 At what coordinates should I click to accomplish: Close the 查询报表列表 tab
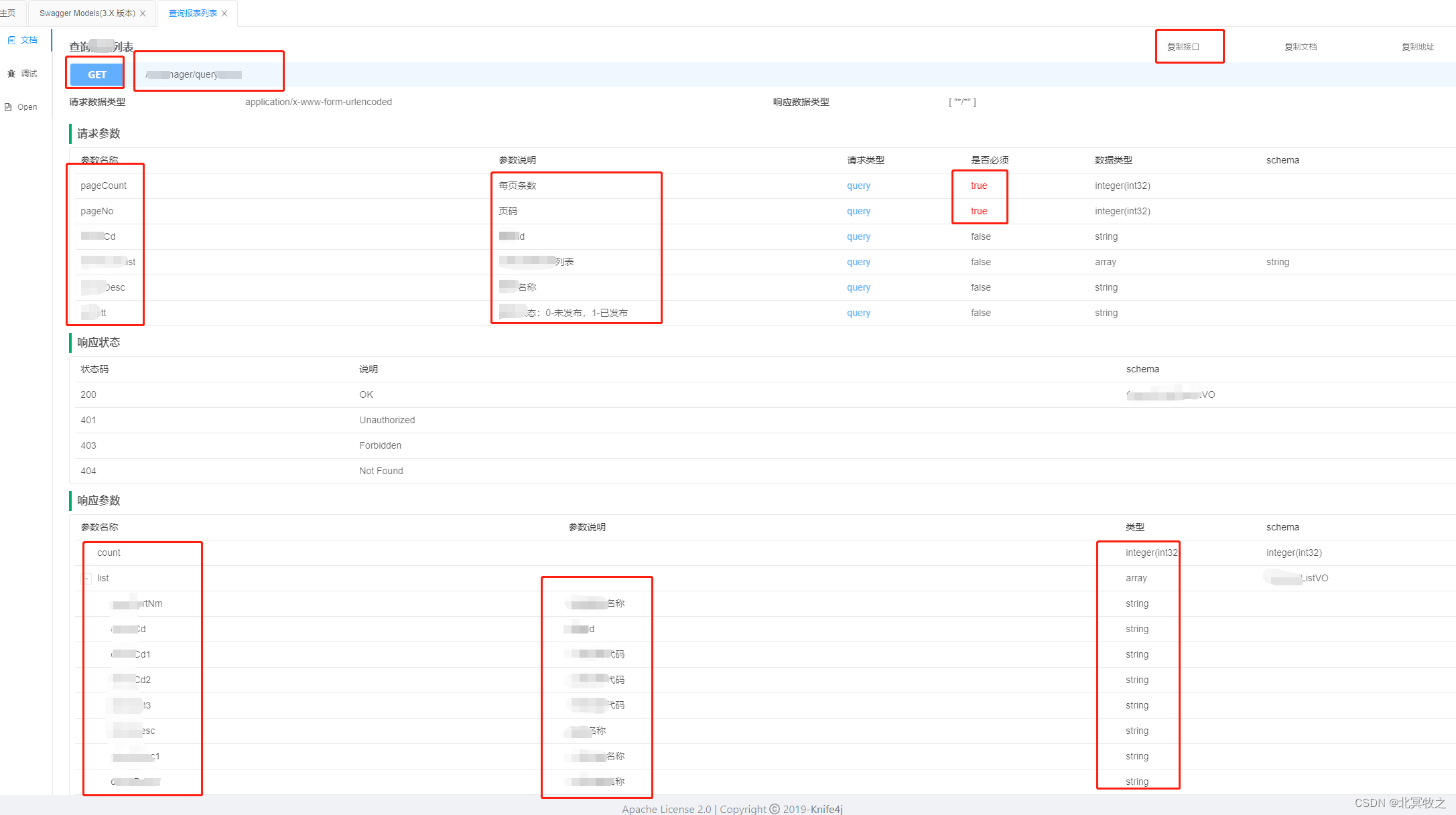(224, 13)
